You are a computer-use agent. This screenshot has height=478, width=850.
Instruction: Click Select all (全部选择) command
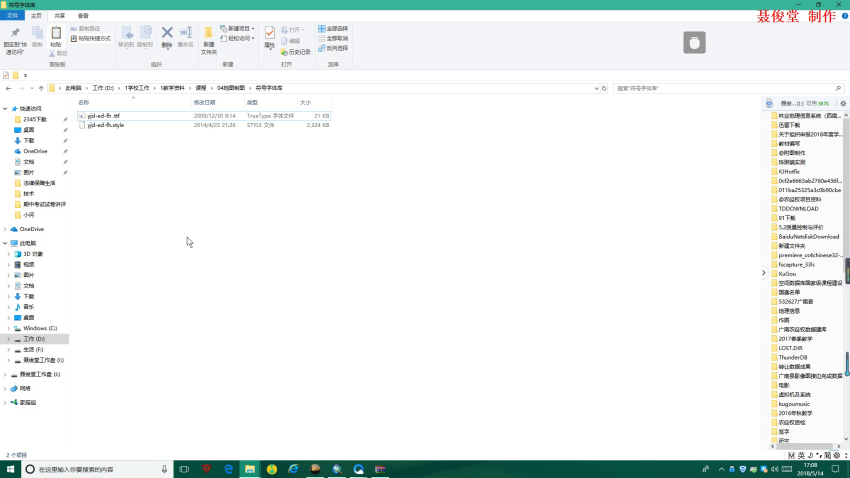[333, 29]
